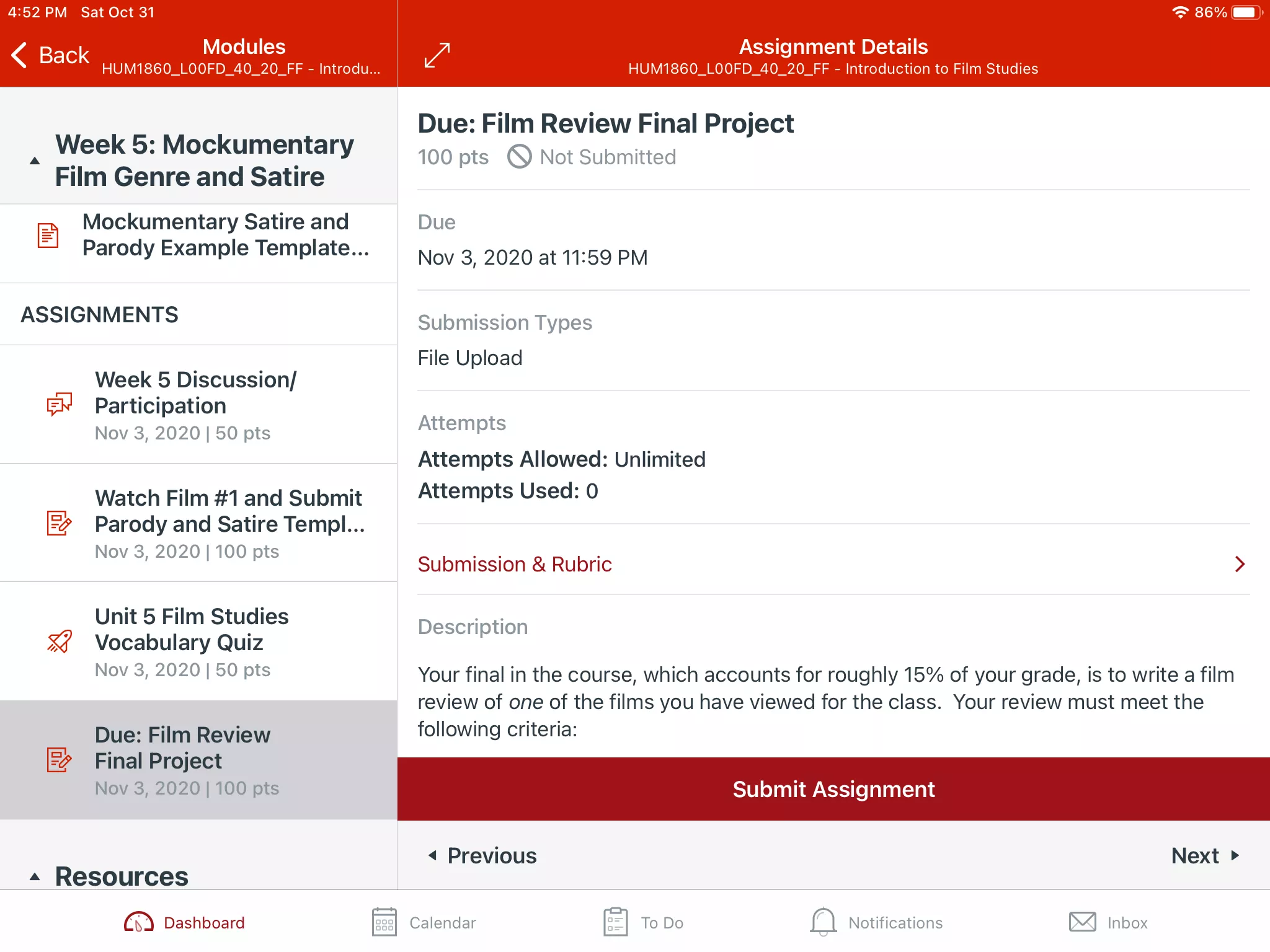This screenshot has height=952, width=1270.
Task: Open Week 5 Discussion/Participation item
Action: pos(198,404)
